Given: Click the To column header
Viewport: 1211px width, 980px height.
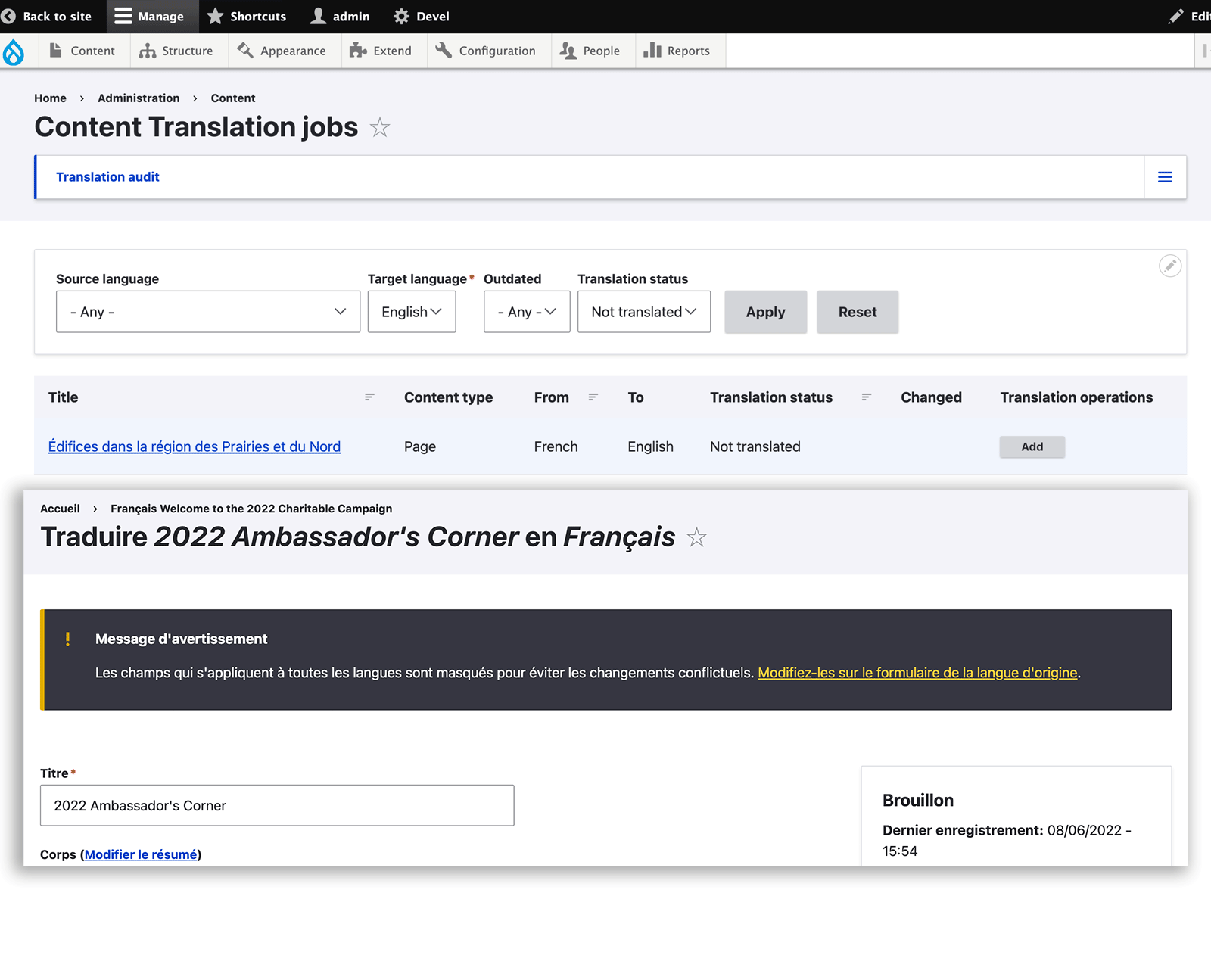Looking at the screenshot, I should (x=636, y=397).
